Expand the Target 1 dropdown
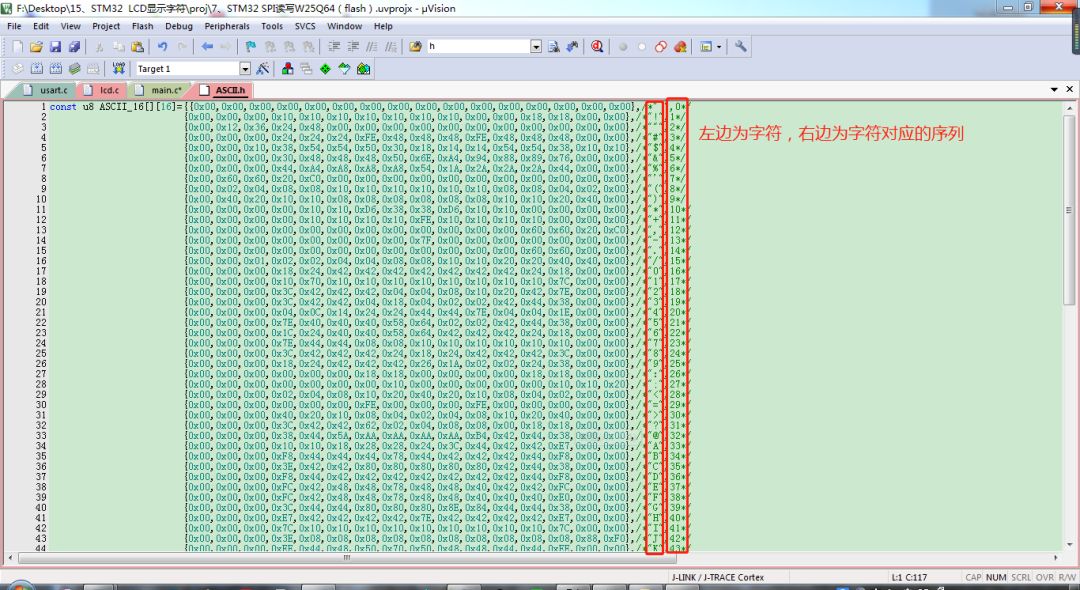The height and width of the screenshot is (590, 1080). point(245,69)
